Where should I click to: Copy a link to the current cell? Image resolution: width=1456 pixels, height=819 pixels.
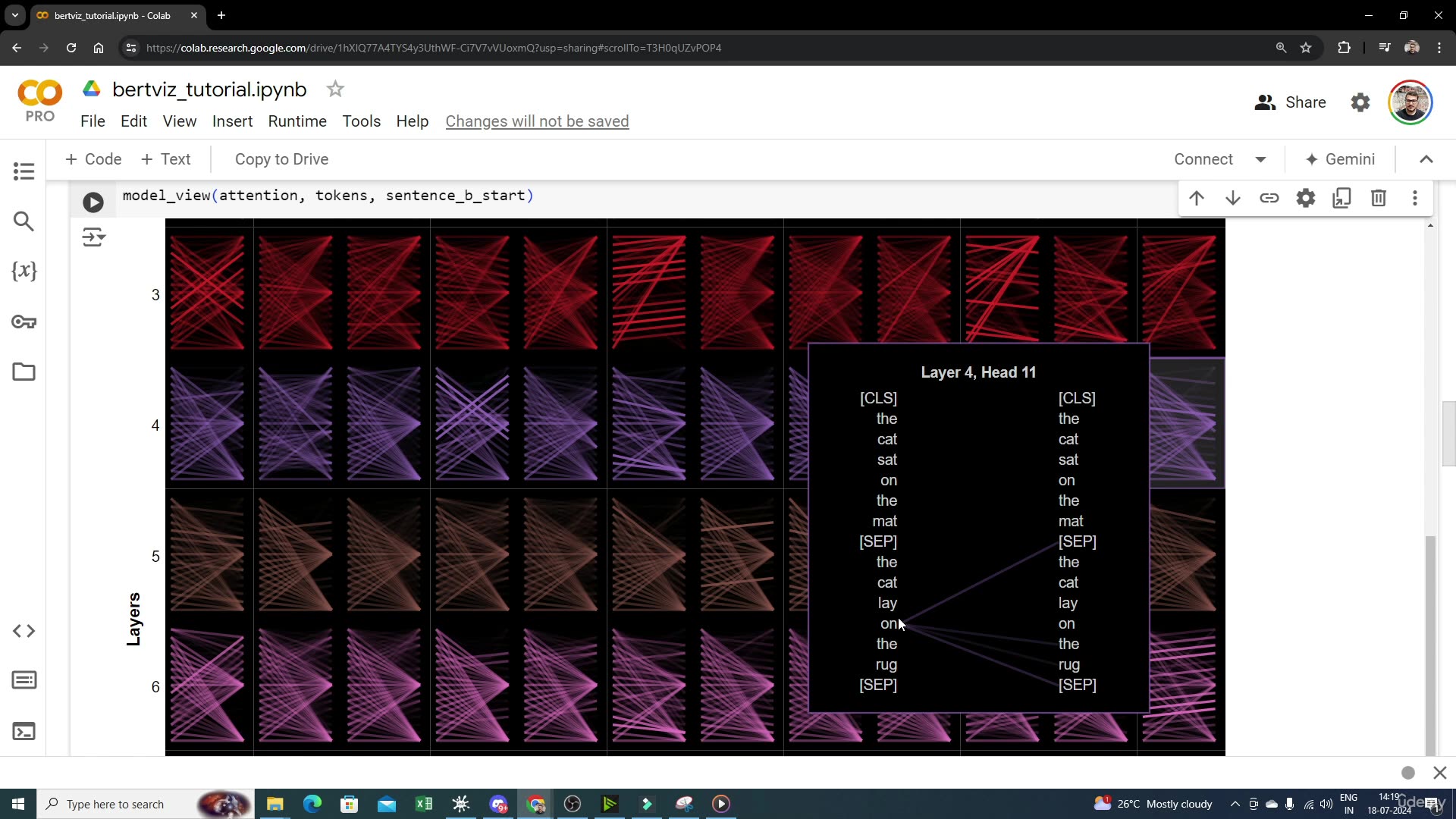tap(1269, 198)
